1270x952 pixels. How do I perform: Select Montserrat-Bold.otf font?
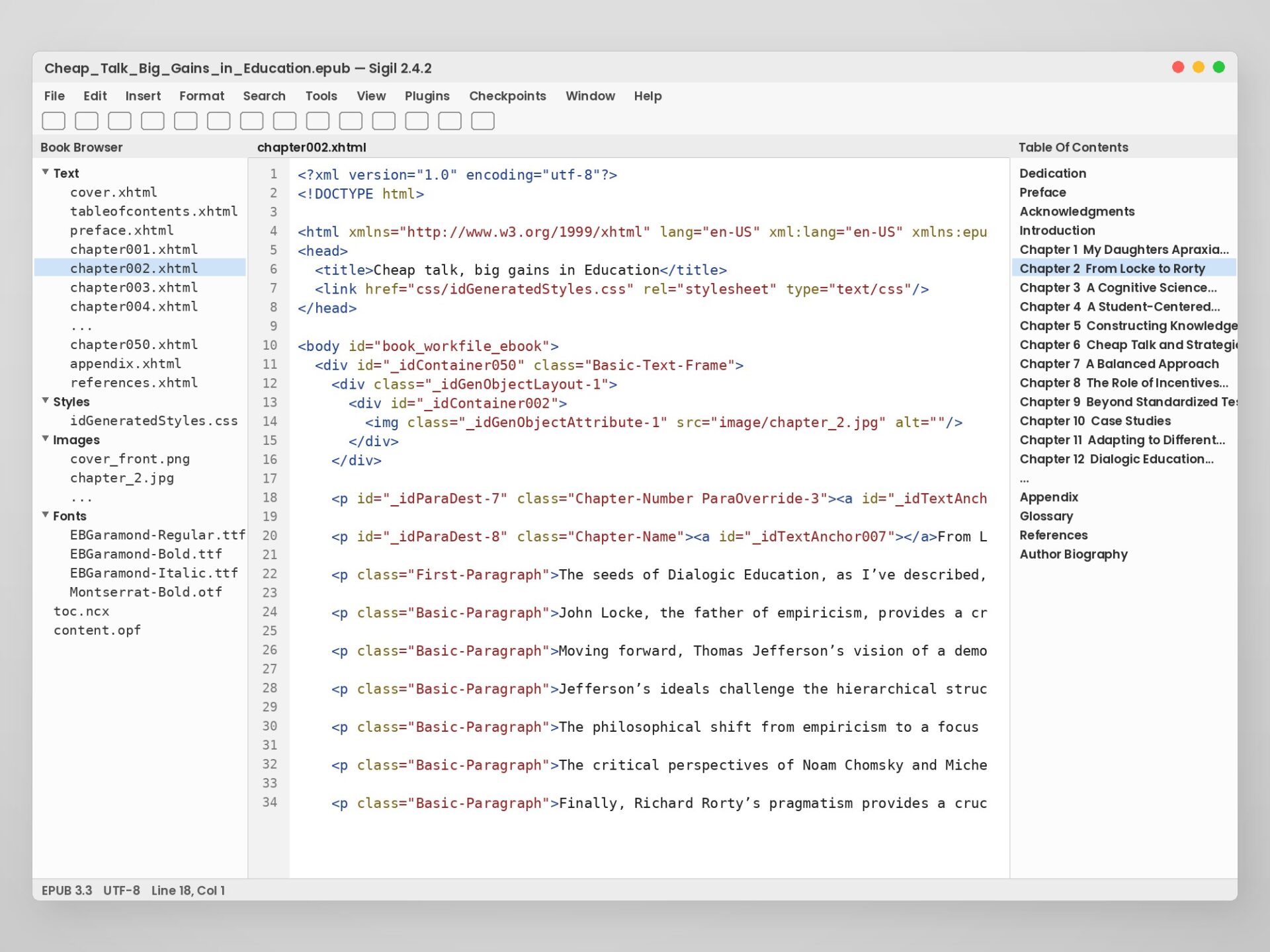(146, 593)
